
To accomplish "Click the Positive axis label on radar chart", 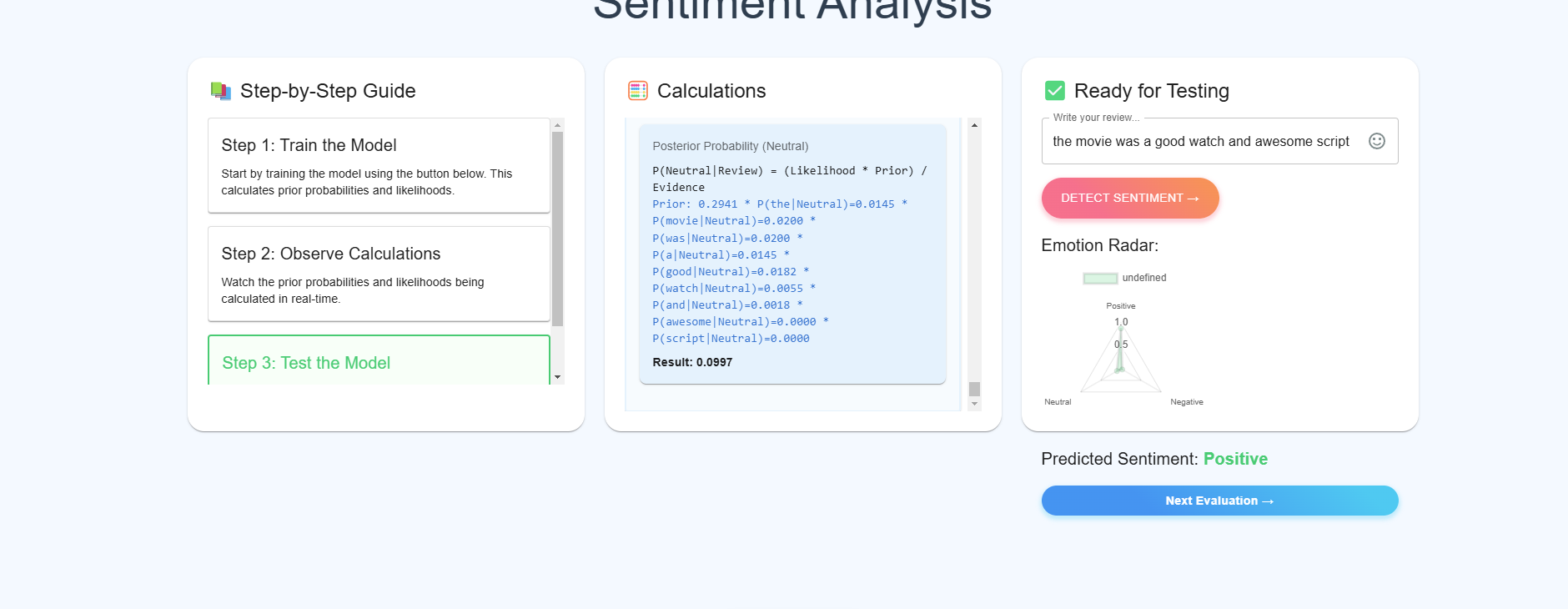I will 1121,306.
